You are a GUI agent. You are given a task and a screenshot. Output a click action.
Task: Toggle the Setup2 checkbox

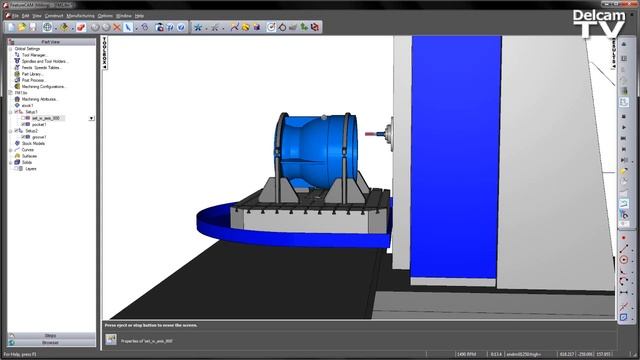(17, 131)
